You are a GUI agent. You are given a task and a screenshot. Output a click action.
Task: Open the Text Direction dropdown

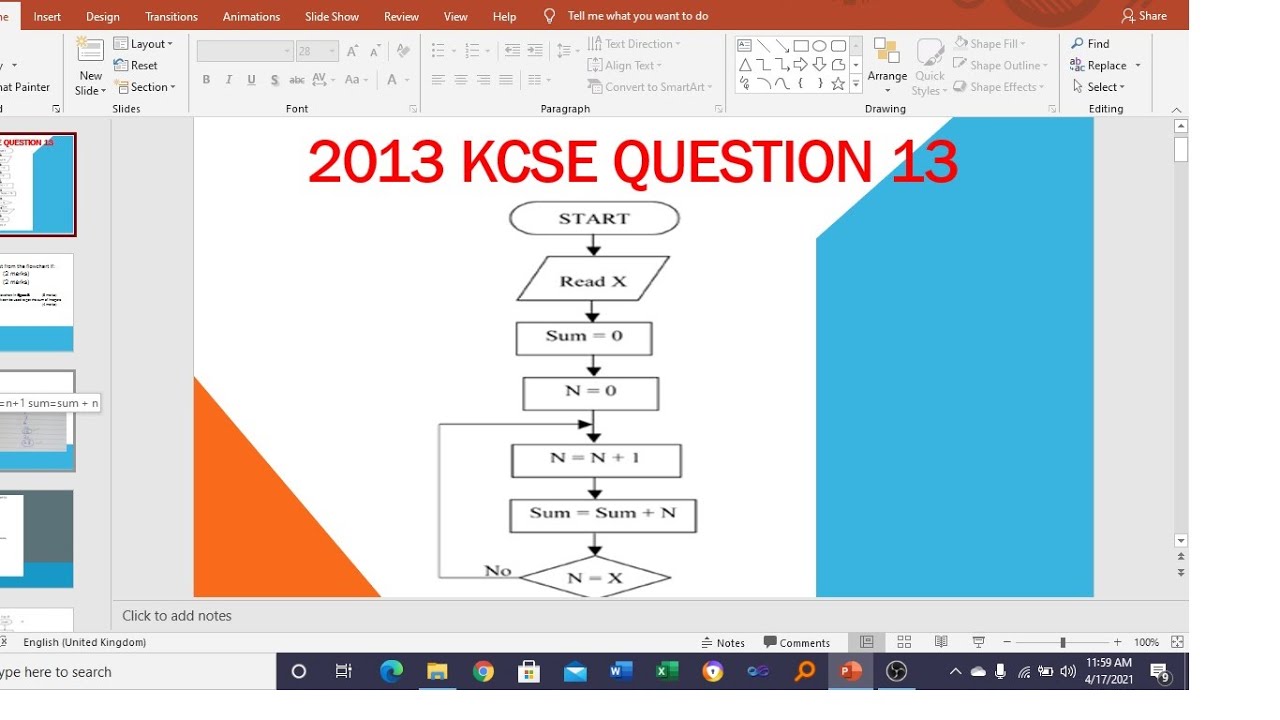click(x=634, y=44)
